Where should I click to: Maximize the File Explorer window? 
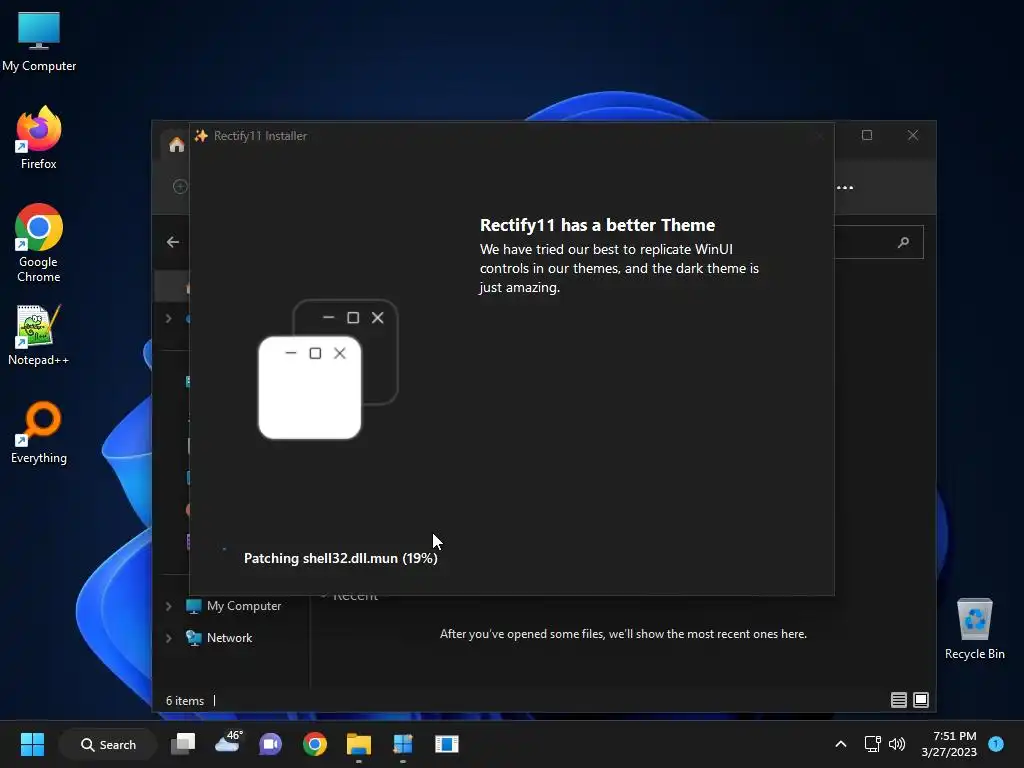coord(867,135)
